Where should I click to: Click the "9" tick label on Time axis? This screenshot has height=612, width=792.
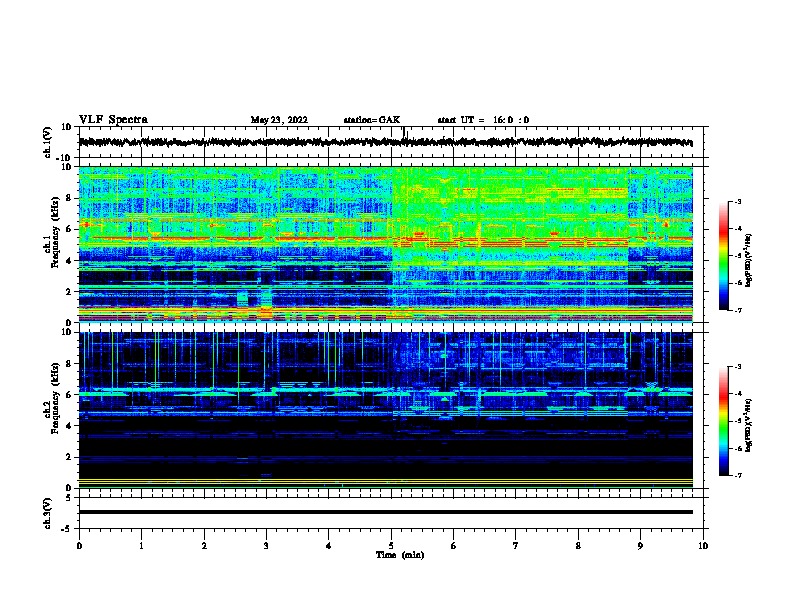(640, 545)
